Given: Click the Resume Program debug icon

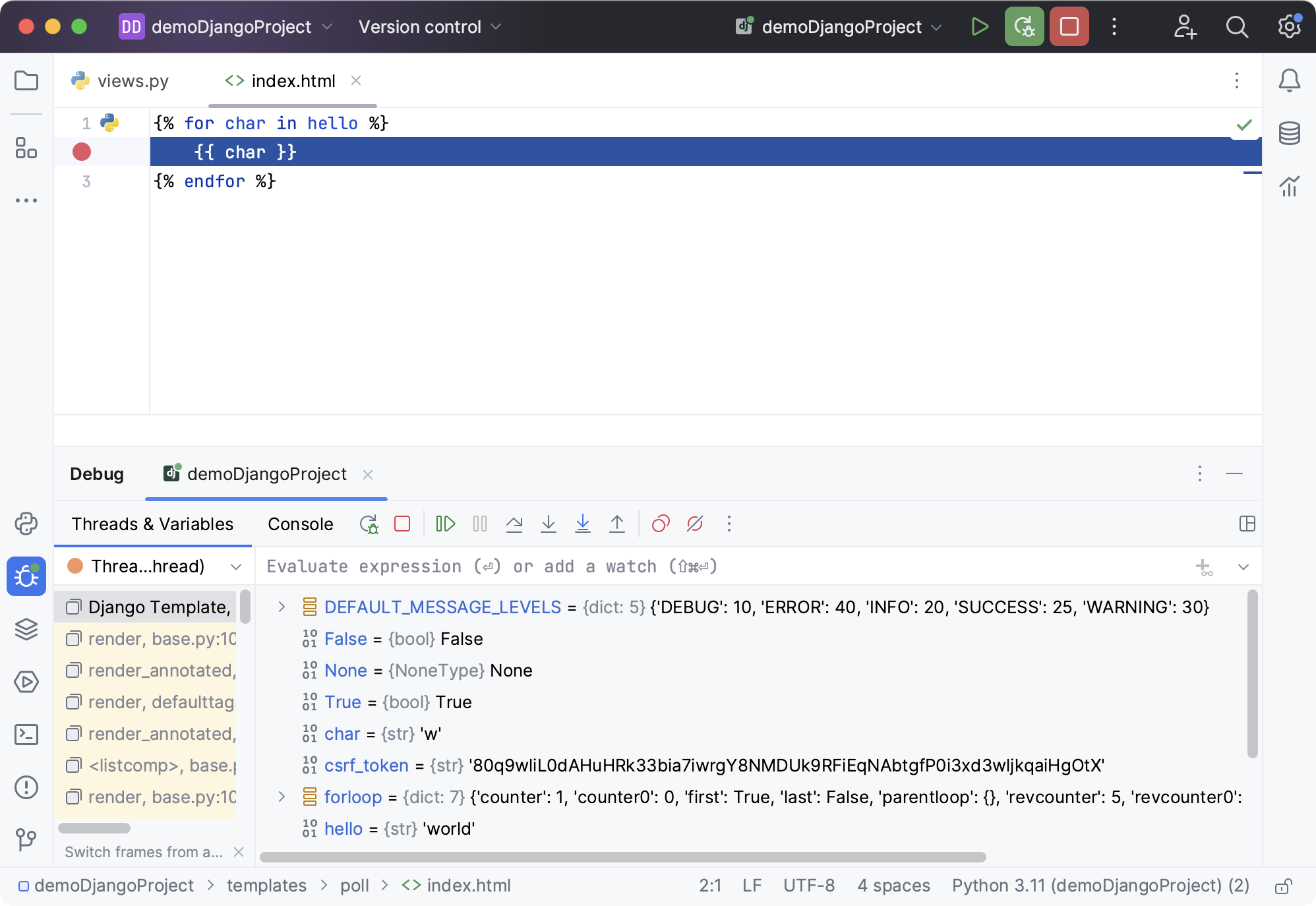Looking at the screenshot, I should coord(446,523).
